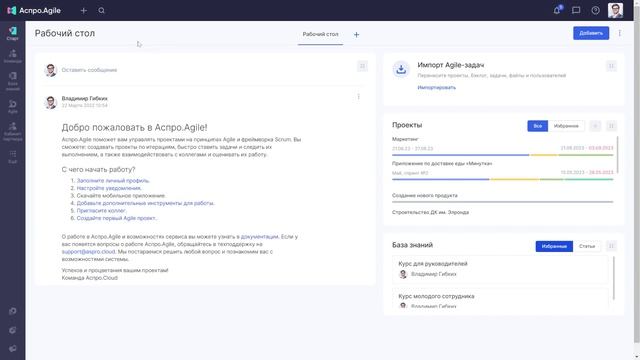Screen dimensions: 640x360
Task: Click the Добавить button
Action: [x=591, y=33]
